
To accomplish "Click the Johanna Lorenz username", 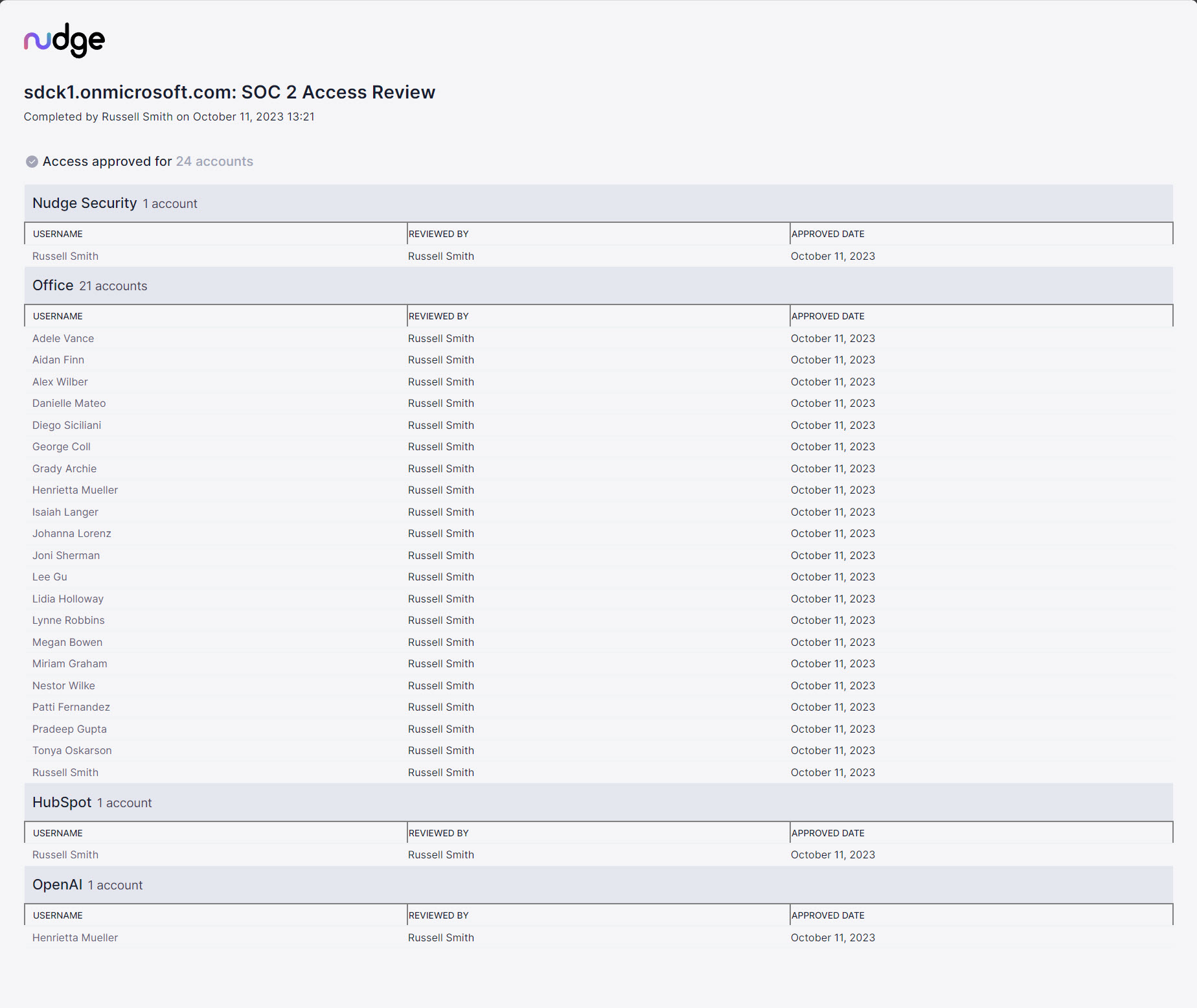I will [x=72, y=533].
